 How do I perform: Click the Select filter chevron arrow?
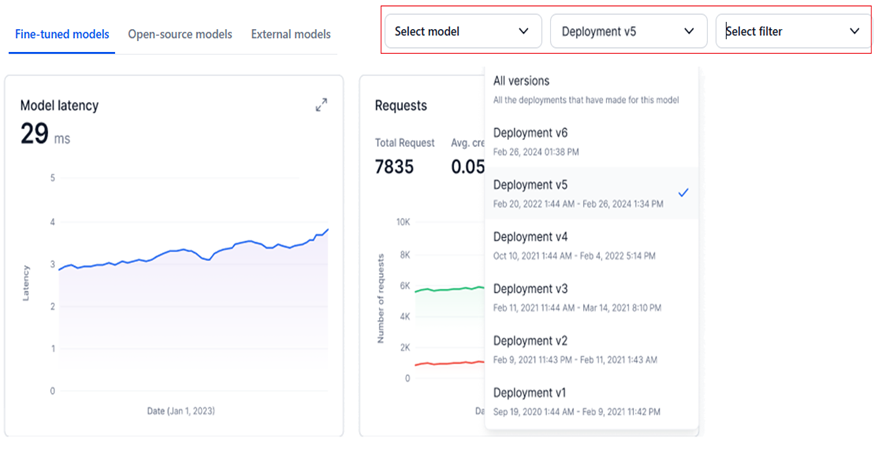(854, 32)
